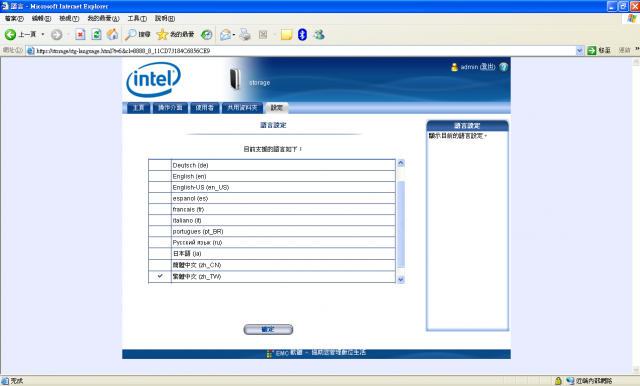
Task: Expand the toolbar overflow chevron
Action: click(637, 50)
